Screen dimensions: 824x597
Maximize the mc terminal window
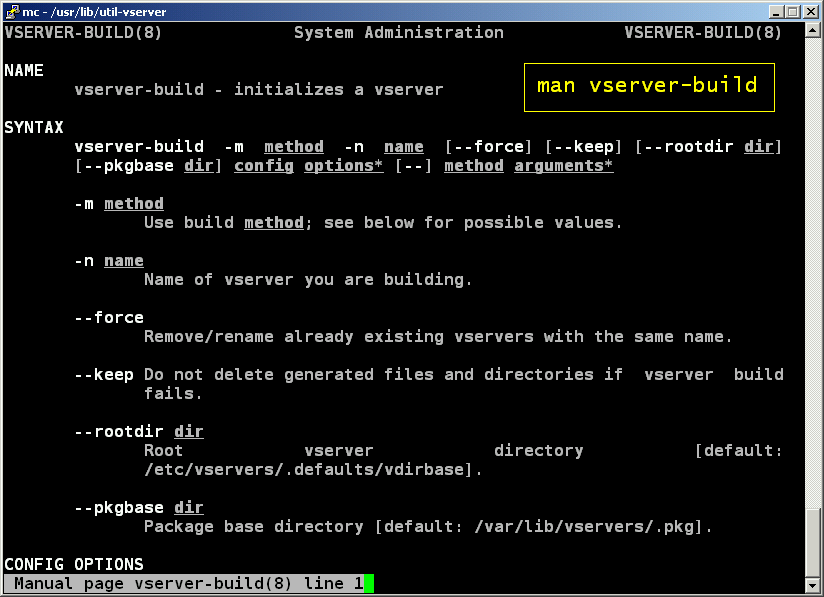(x=793, y=11)
